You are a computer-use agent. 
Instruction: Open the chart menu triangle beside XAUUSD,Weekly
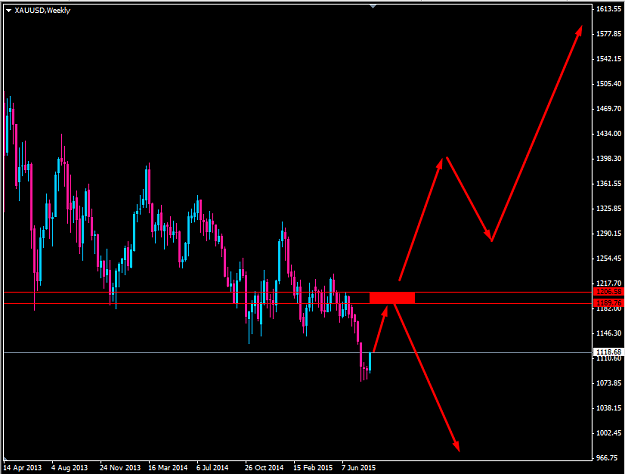coord(9,11)
